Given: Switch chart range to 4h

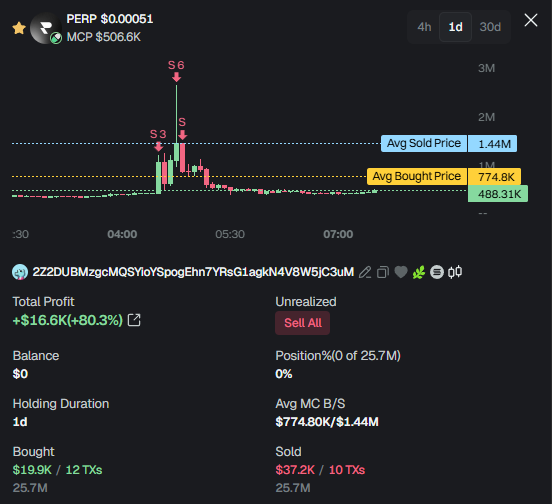Looking at the screenshot, I should [424, 27].
